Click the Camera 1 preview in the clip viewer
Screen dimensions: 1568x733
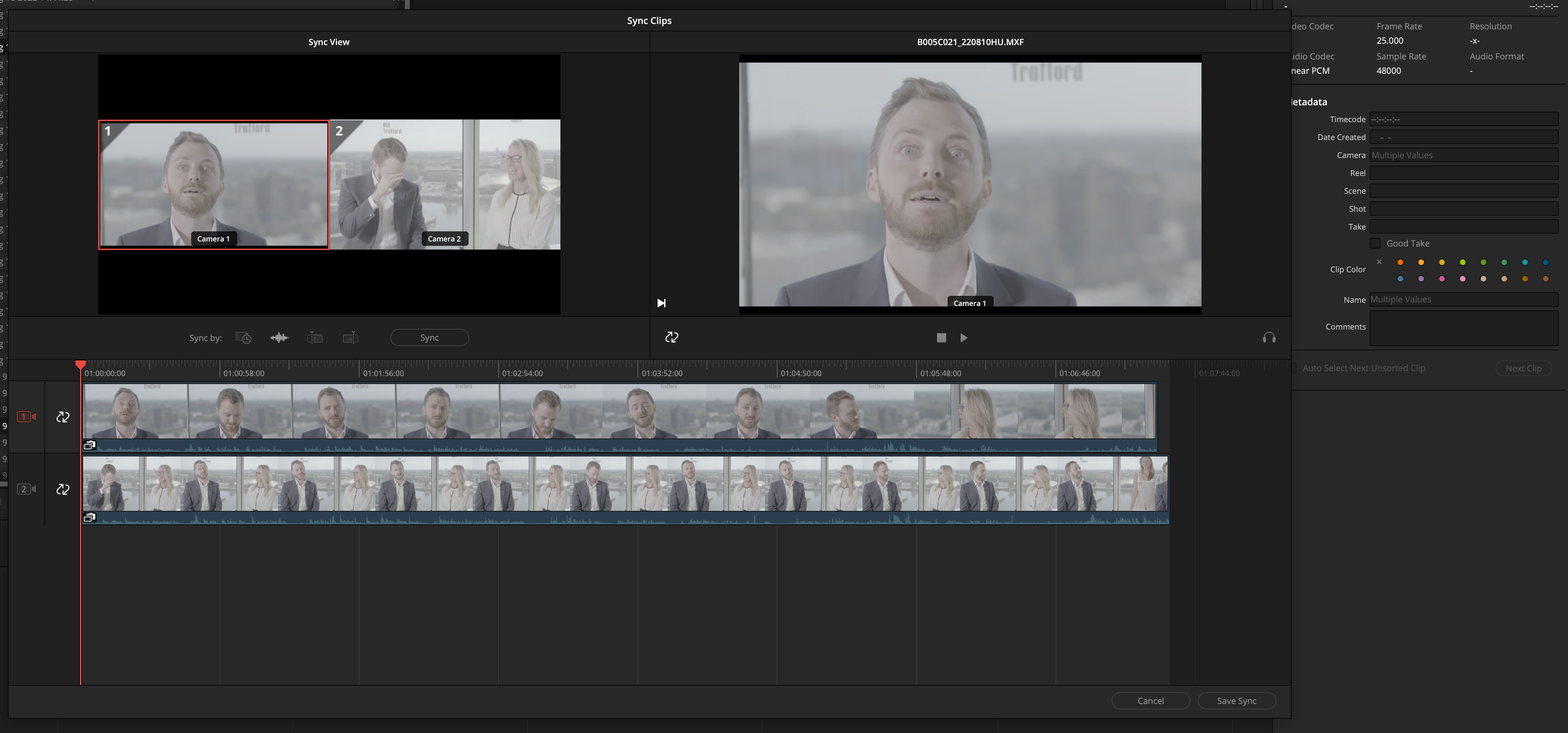pos(970,185)
